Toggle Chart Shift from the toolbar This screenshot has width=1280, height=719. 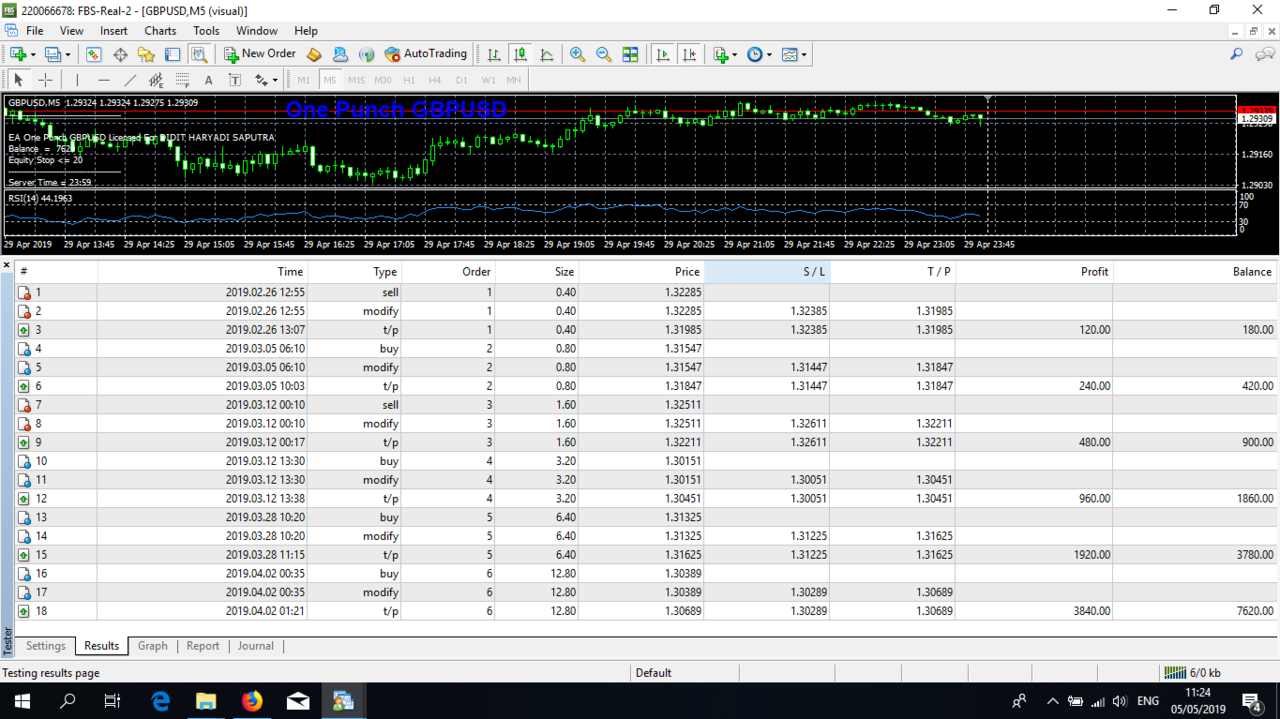click(x=689, y=54)
